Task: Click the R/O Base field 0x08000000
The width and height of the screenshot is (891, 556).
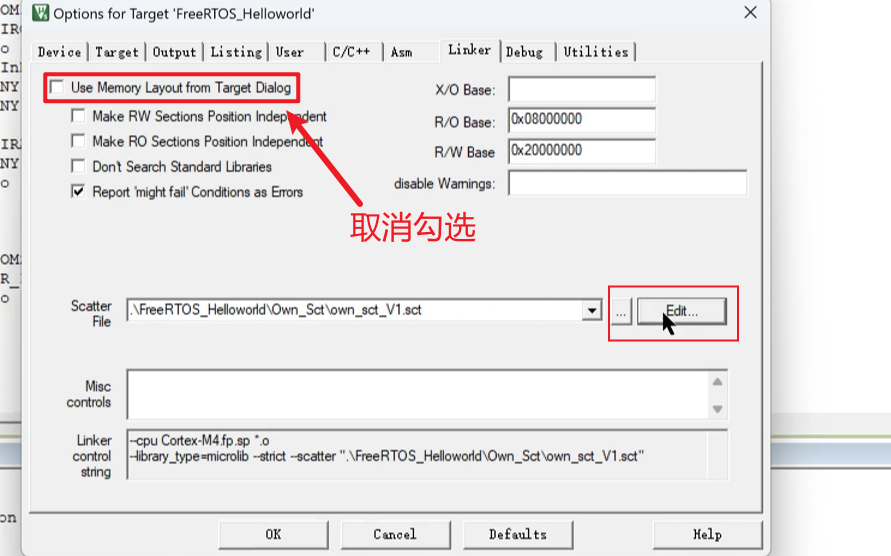Action: coord(582,121)
